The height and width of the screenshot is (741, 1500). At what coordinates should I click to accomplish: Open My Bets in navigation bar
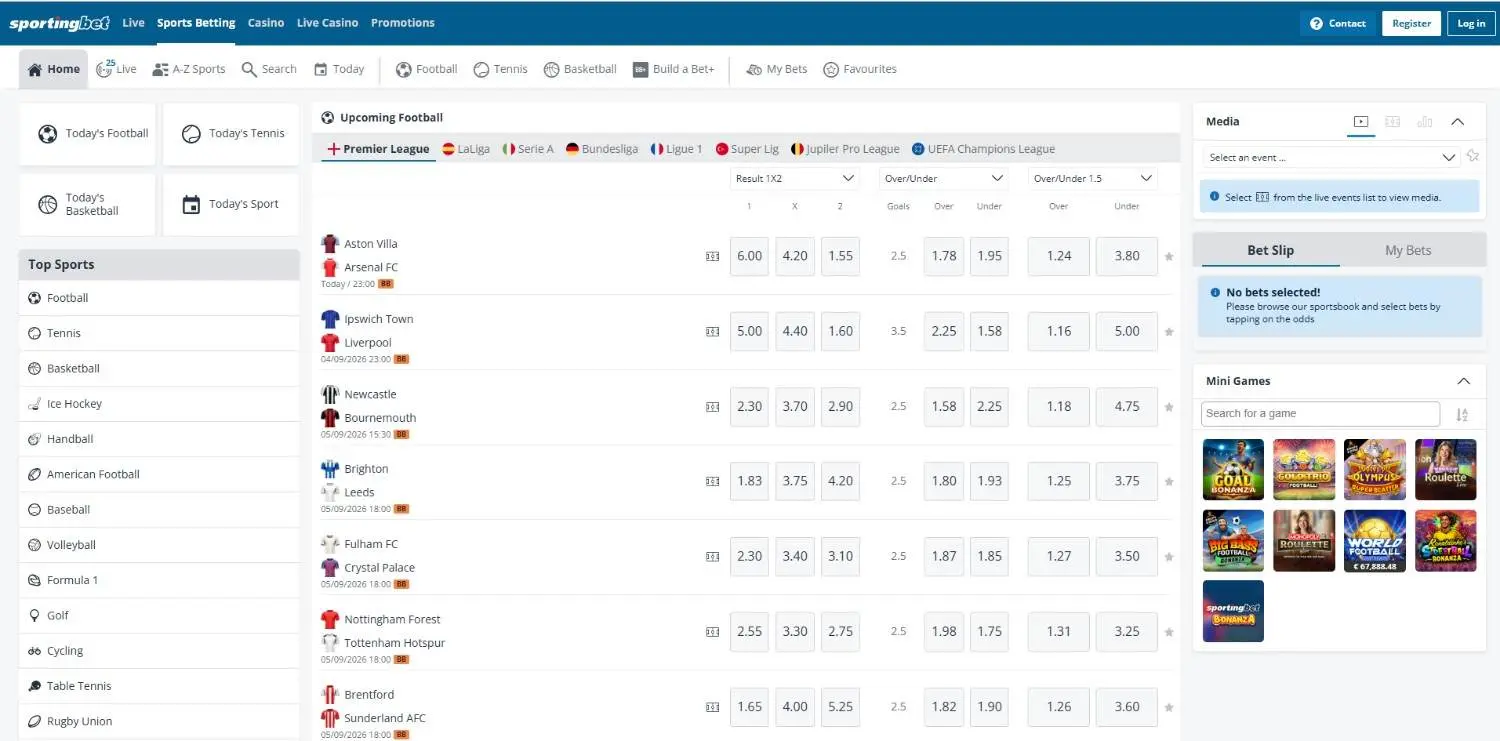click(x=777, y=69)
